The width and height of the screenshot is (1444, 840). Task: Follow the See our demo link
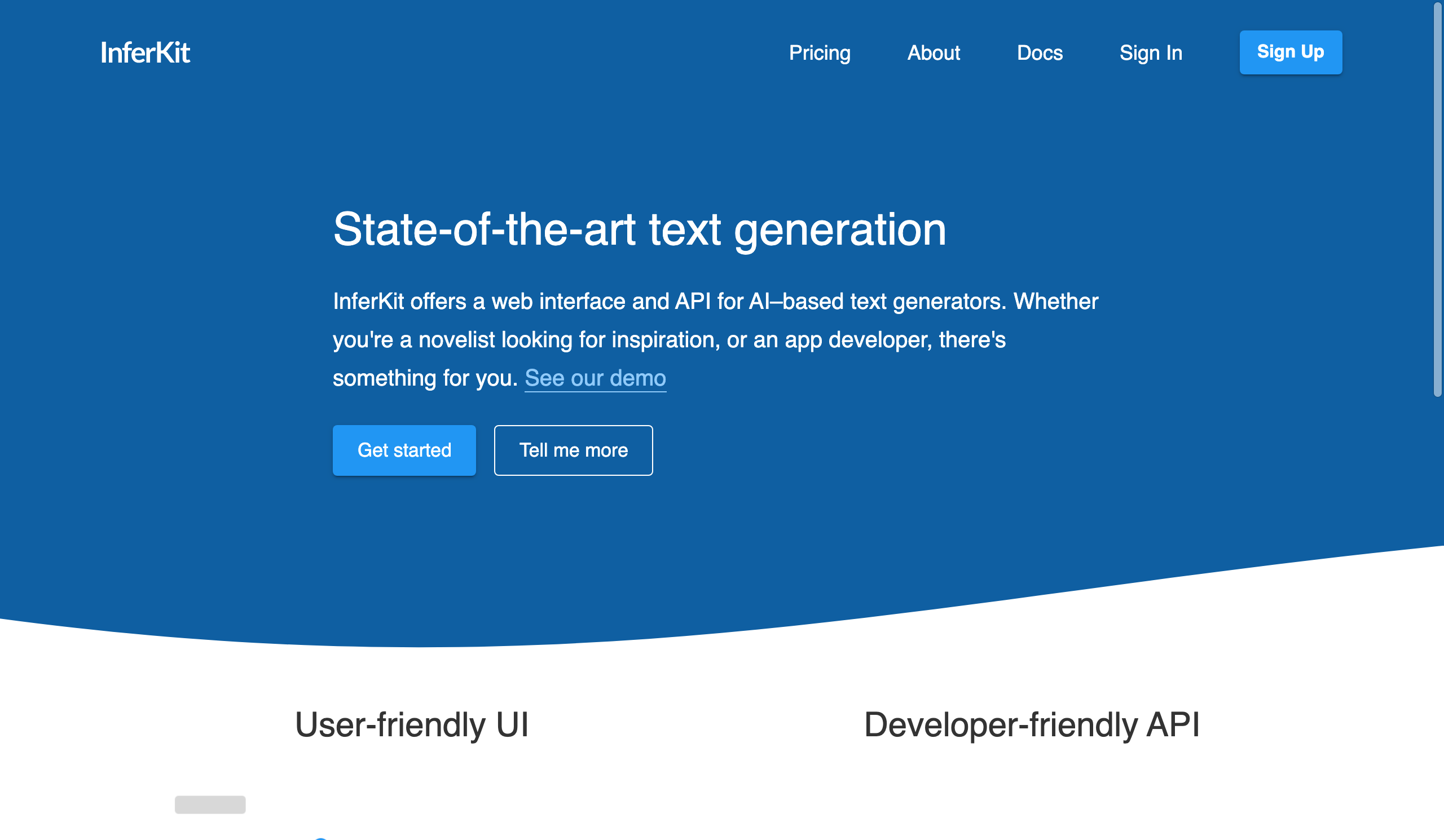pyautogui.click(x=595, y=378)
